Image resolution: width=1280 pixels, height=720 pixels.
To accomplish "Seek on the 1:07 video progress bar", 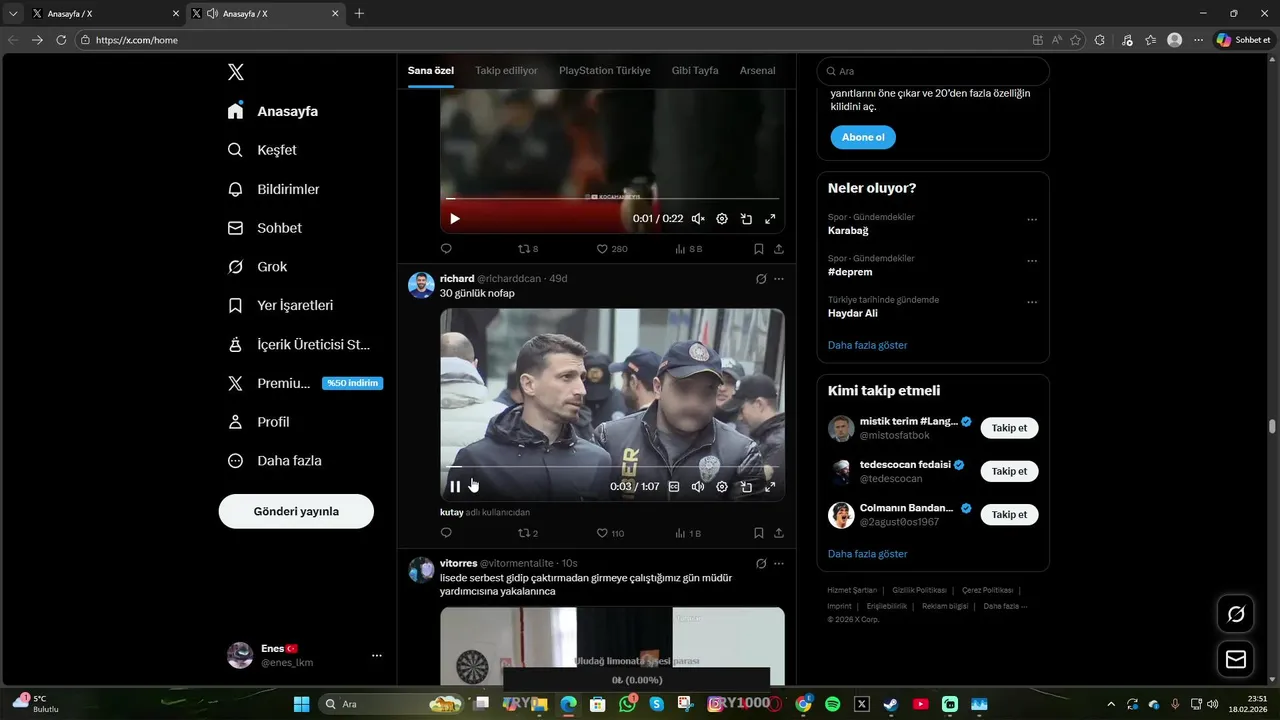I will 612,467.
